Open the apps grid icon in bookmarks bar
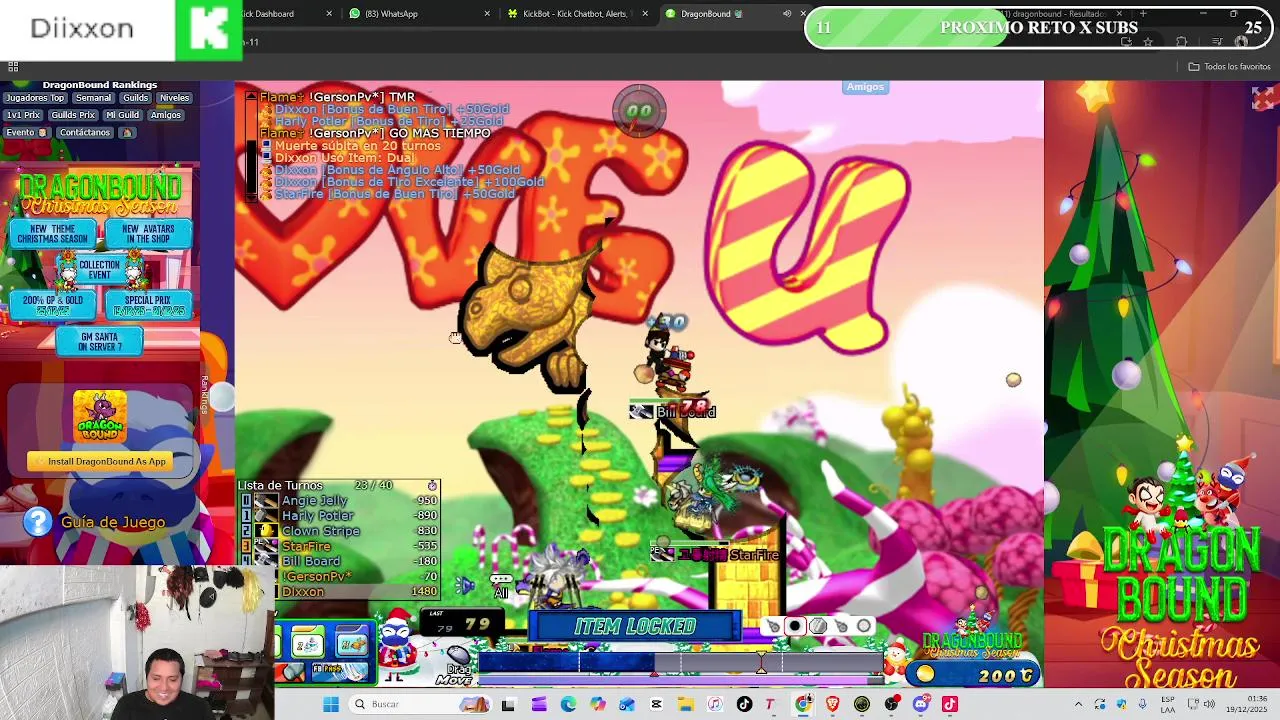Viewport: 1280px width, 720px height. pos(13,67)
